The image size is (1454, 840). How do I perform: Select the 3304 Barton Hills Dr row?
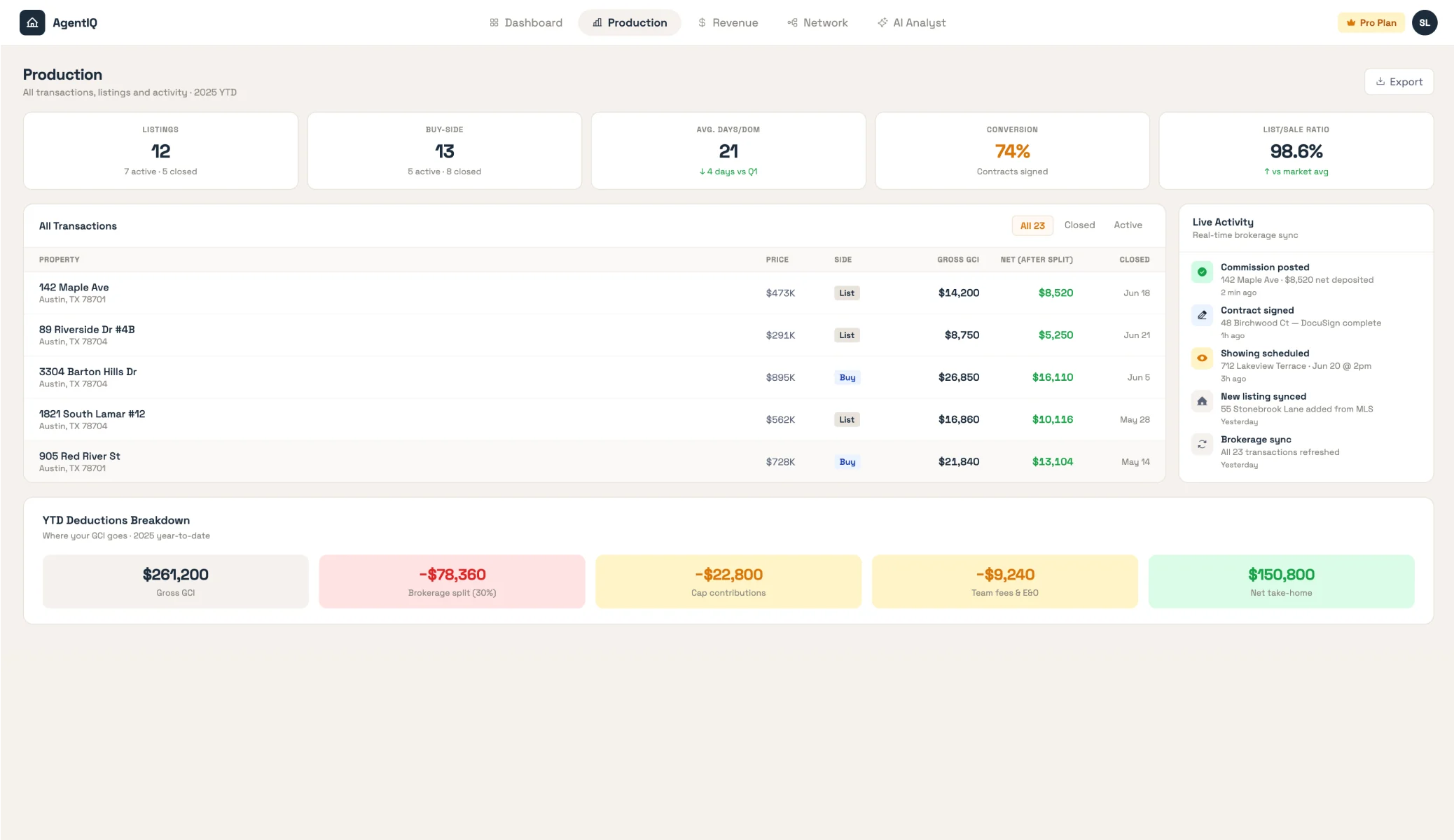pos(595,377)
